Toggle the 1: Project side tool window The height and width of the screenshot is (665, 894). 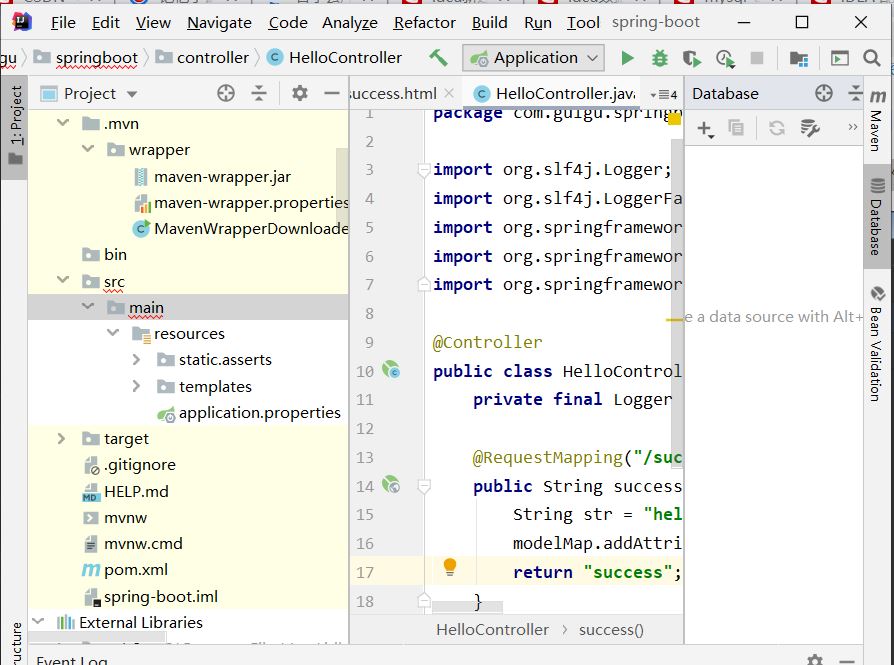[15, 126]
